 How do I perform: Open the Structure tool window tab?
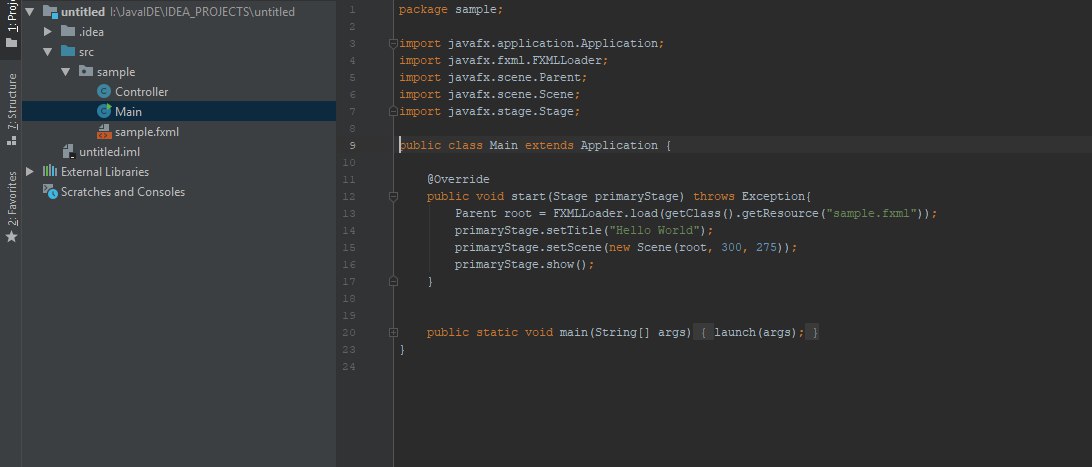(11, 109)
